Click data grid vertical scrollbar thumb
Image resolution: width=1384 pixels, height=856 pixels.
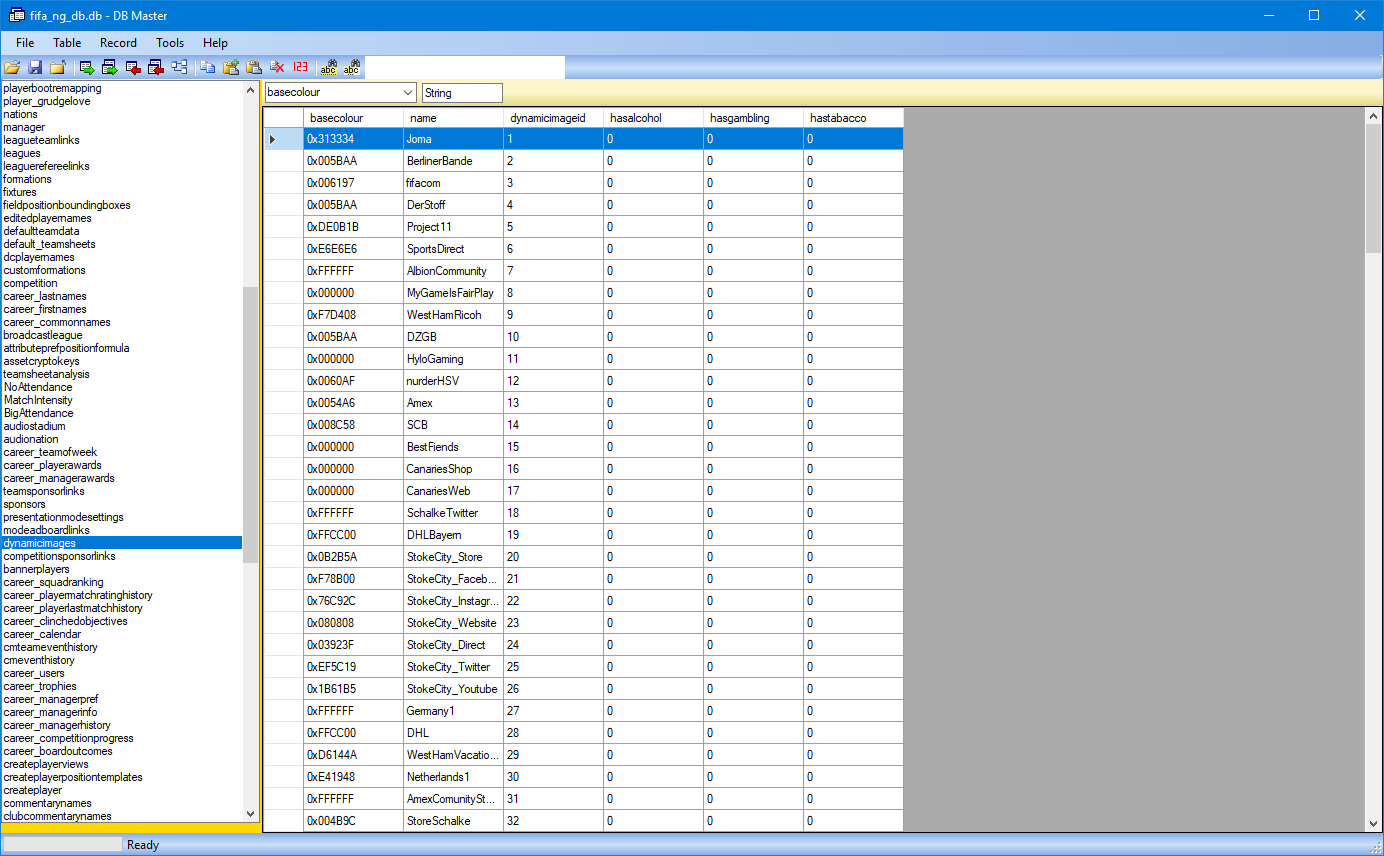1373,189
